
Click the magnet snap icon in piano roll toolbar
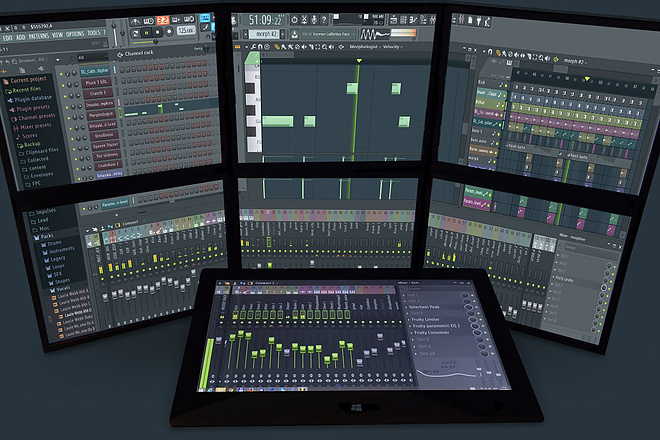[260, 47]
